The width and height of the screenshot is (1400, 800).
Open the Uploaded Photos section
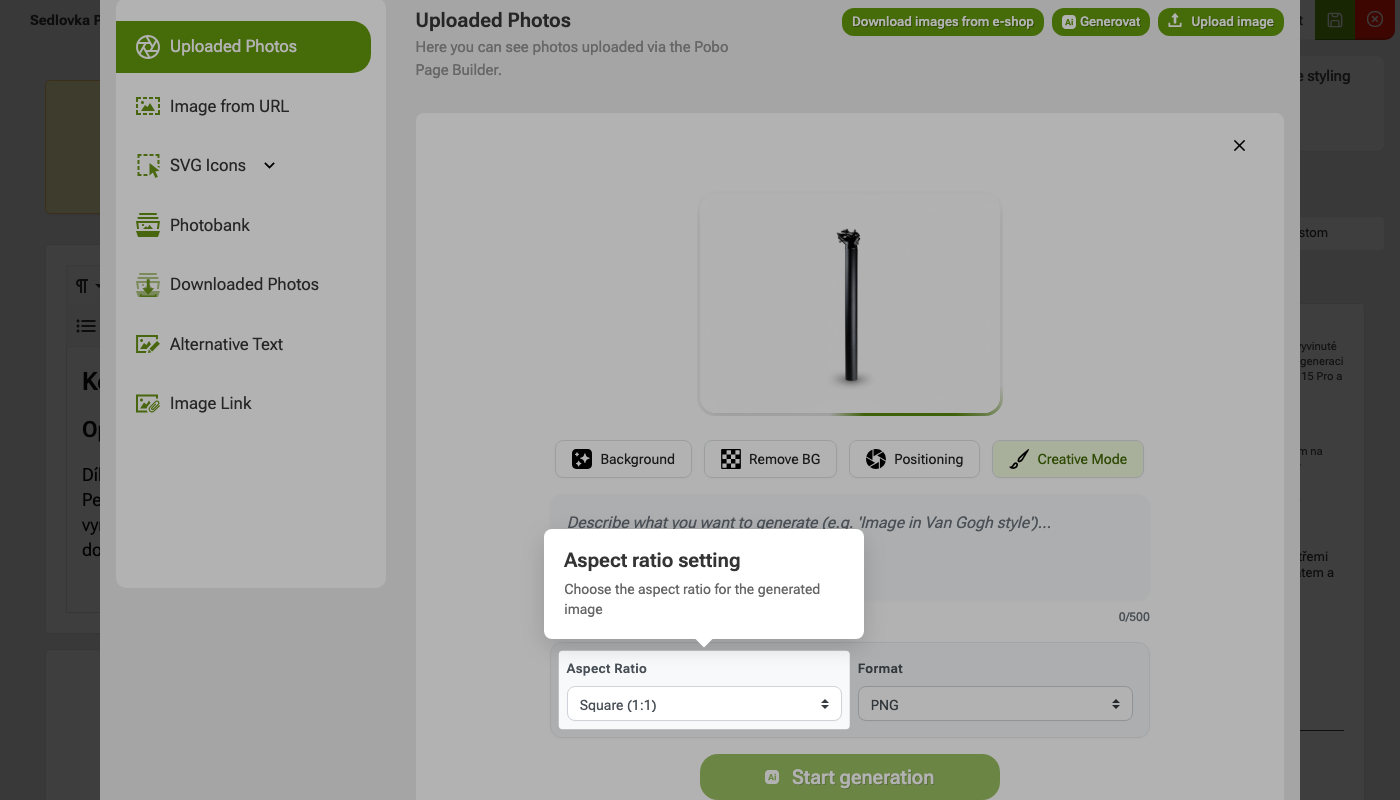coord(243,46)
